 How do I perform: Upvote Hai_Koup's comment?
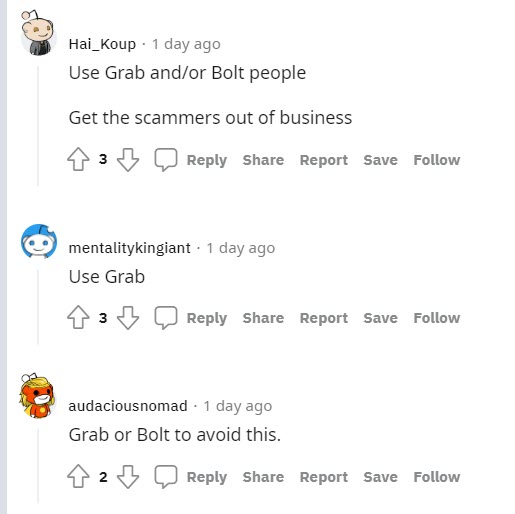[78, 159]
